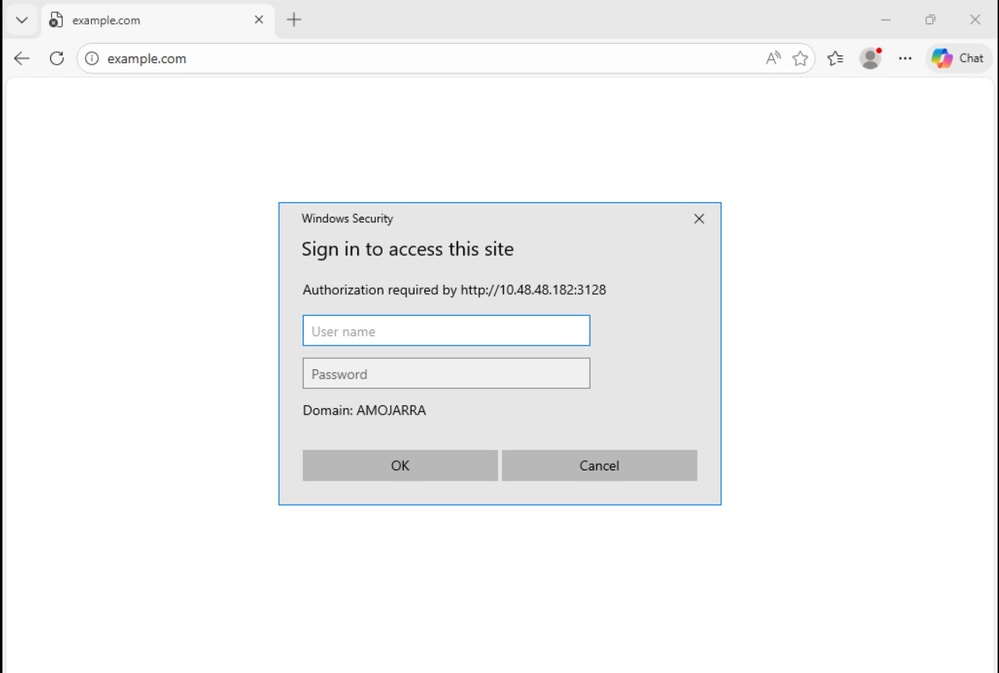Open the Settings and more ellipsis menu
This screenshot has height=673, width=999.
point(905,58)
